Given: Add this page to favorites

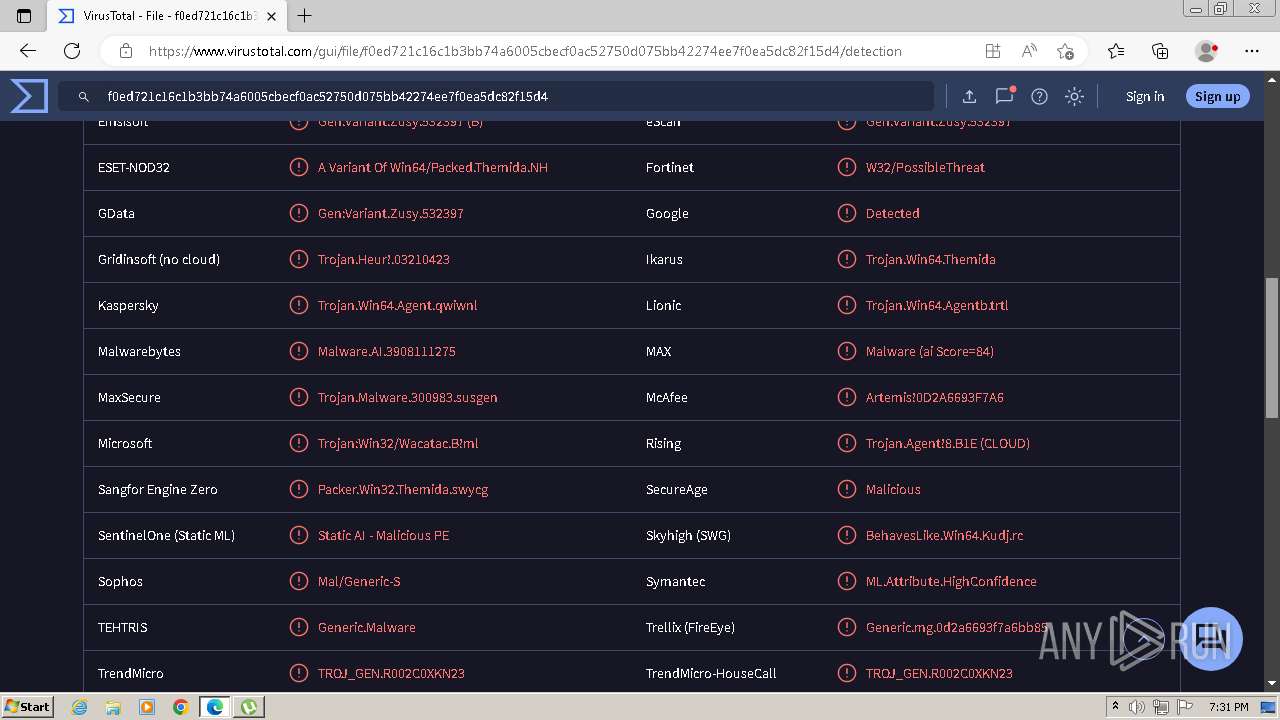Looking at the screenshot, I should [1065, 51].
